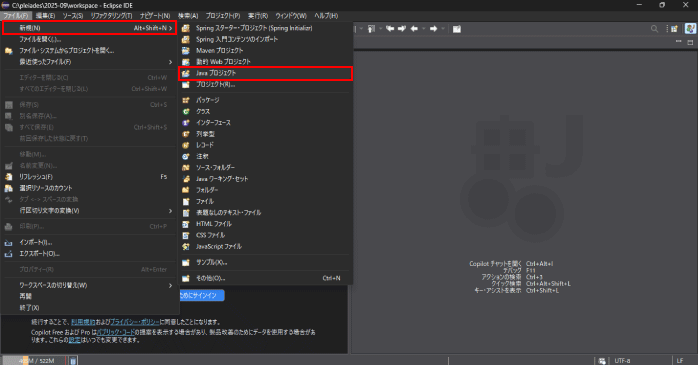This screenshot has height=365, width=698.
Task: Create a new フォルダー
Action: 265,190
